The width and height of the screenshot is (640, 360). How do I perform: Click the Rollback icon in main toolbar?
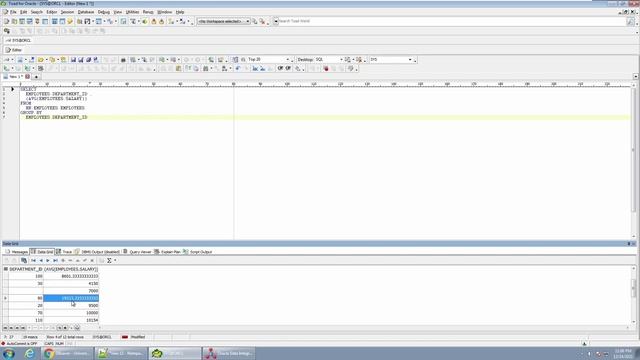pyautogui.click(x=162, y=21)
